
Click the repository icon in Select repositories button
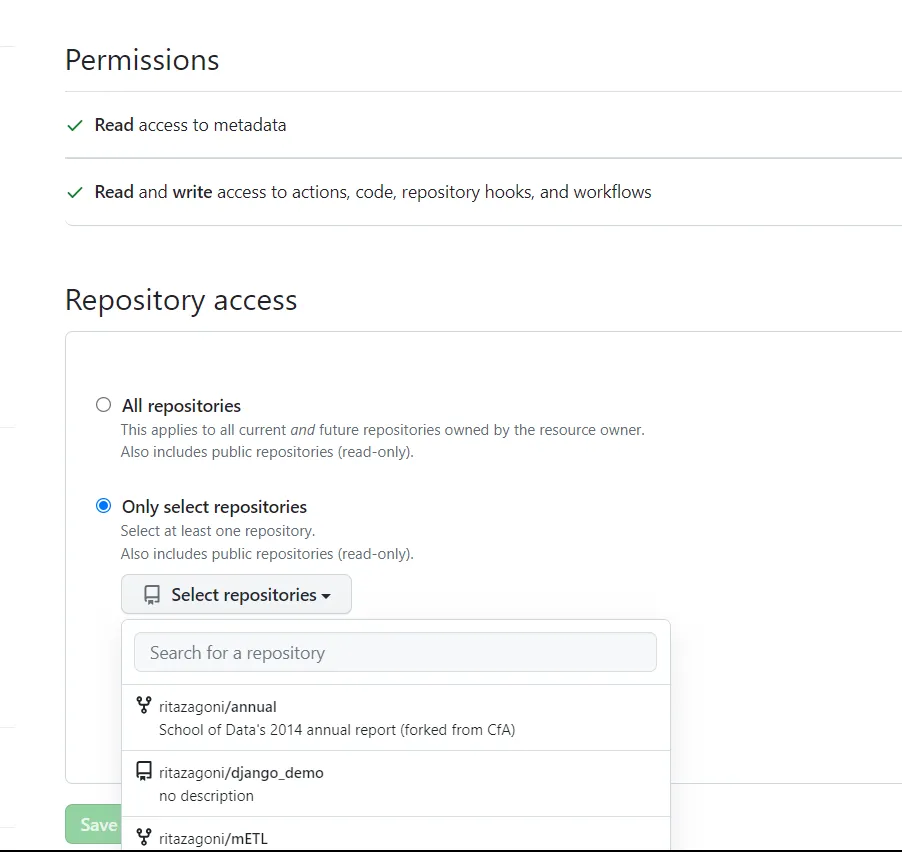click(152, 595)
